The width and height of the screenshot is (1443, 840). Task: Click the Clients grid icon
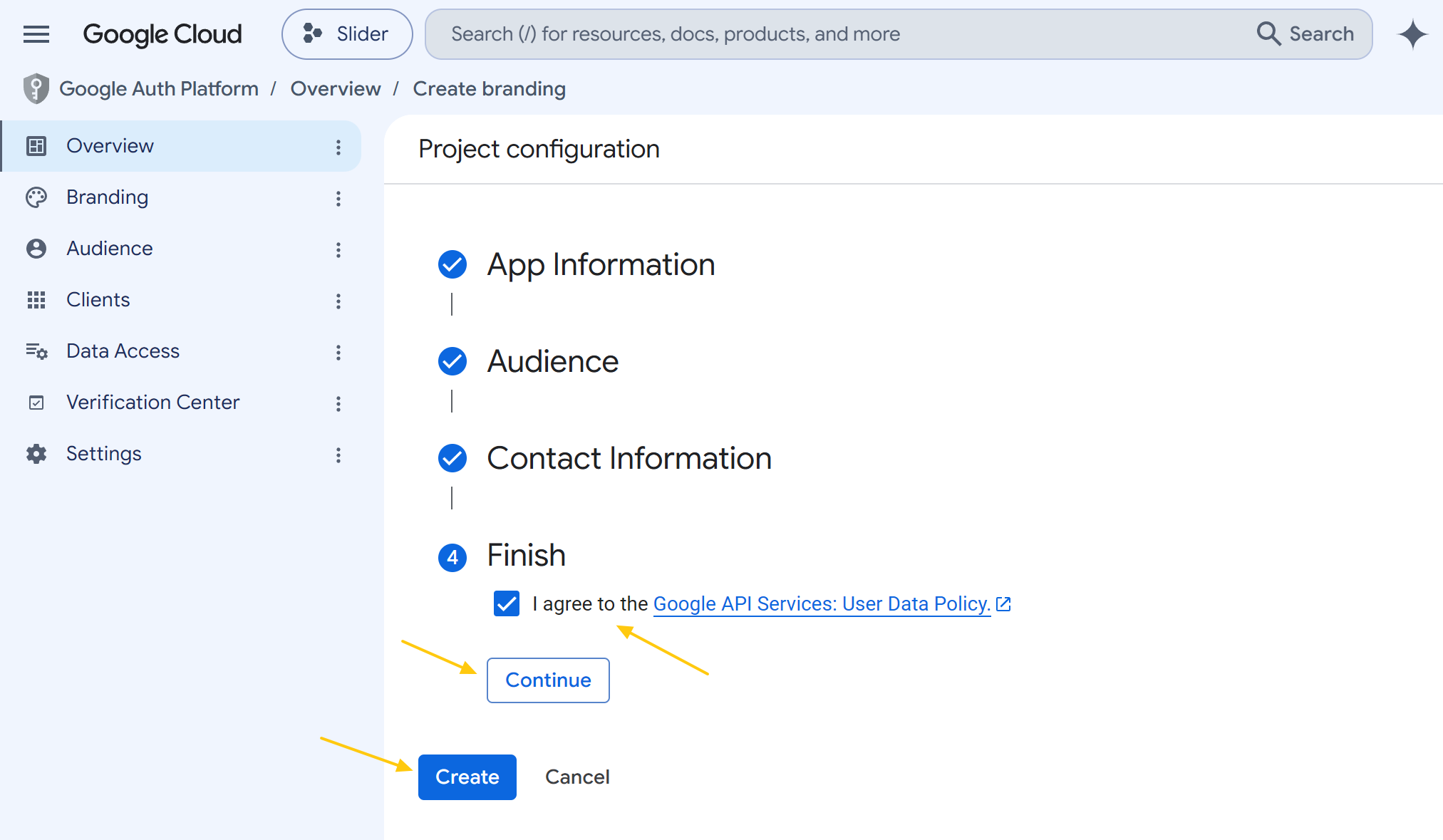(36, 300)
